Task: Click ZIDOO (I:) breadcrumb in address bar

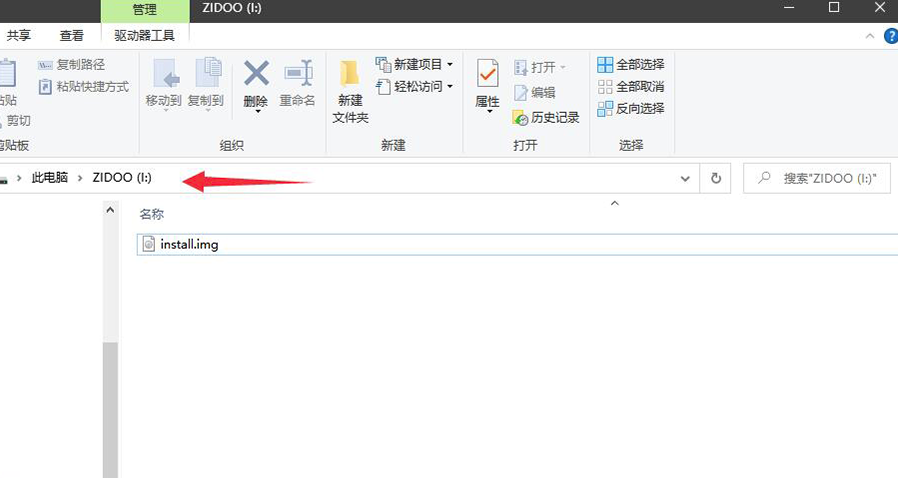Action: point(122,178)
